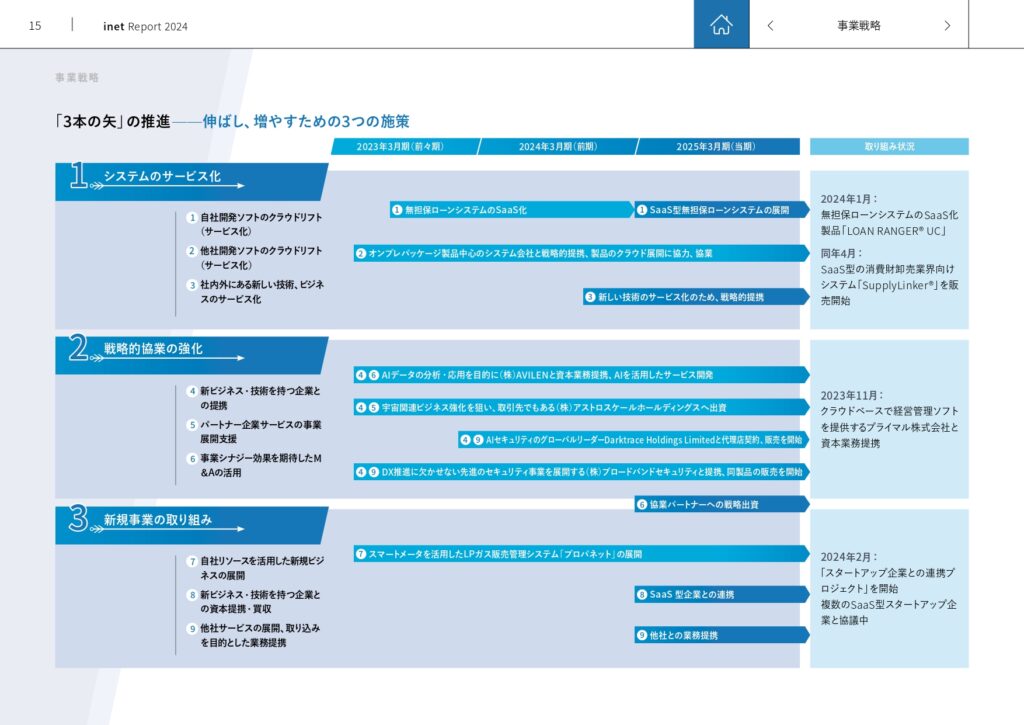This screenshot has height=725, width=1024.
Task: Click 同年4月 SupplyLinker status text
Action: click(889, 277)
